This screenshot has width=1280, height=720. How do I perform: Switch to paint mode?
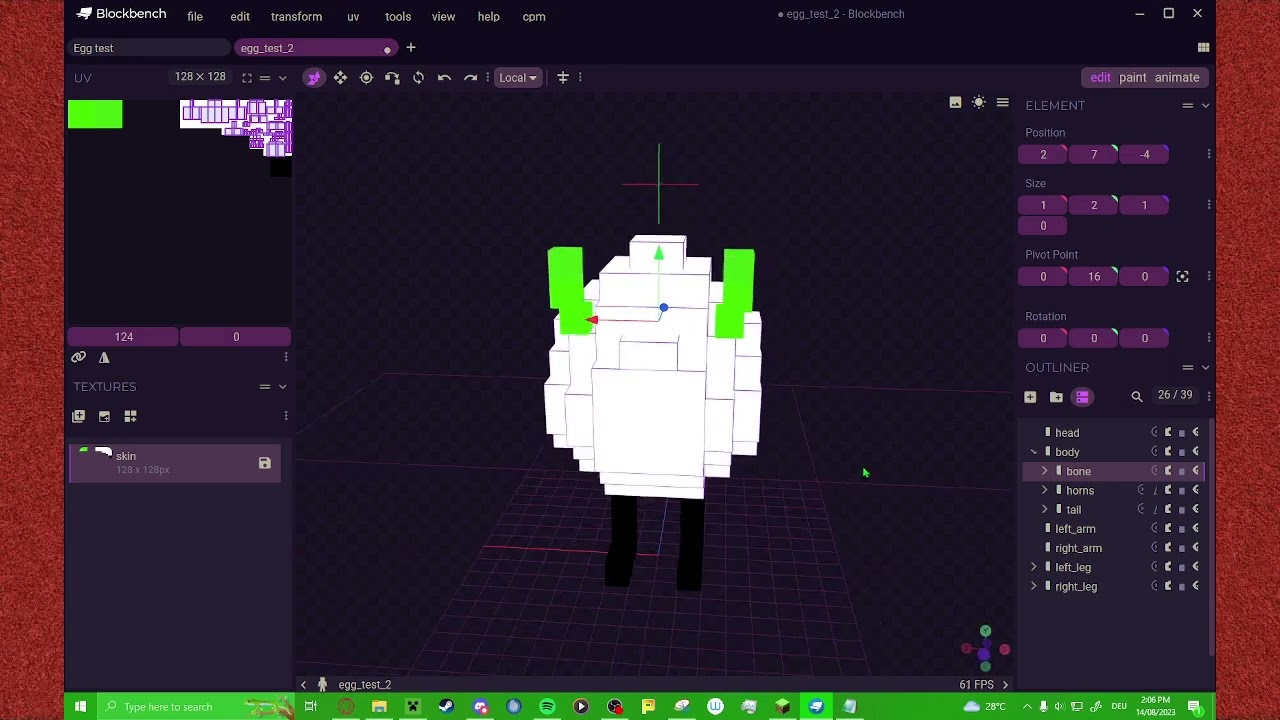pos(1132,77)
